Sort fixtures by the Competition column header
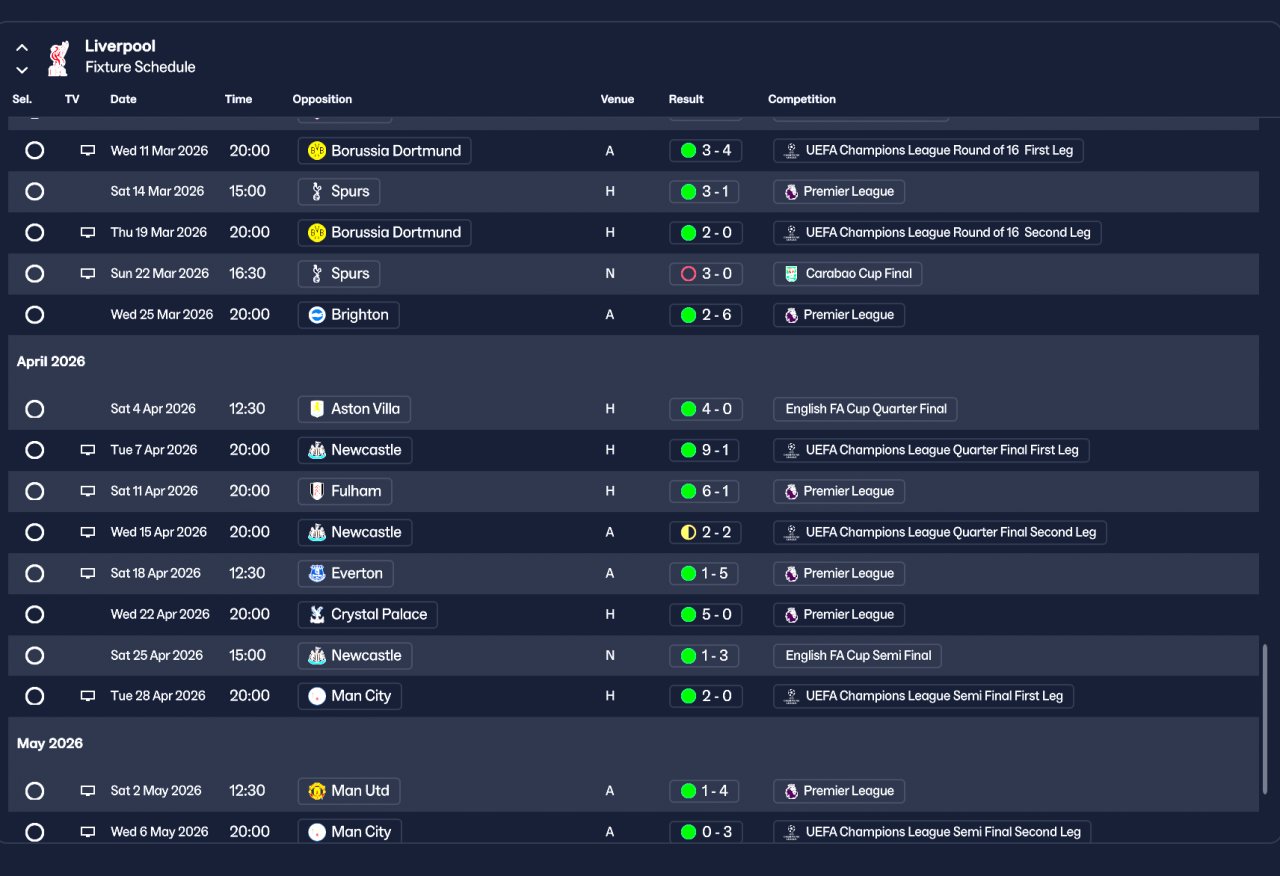This screenshot has height=876, width=1280. (802, 100)
